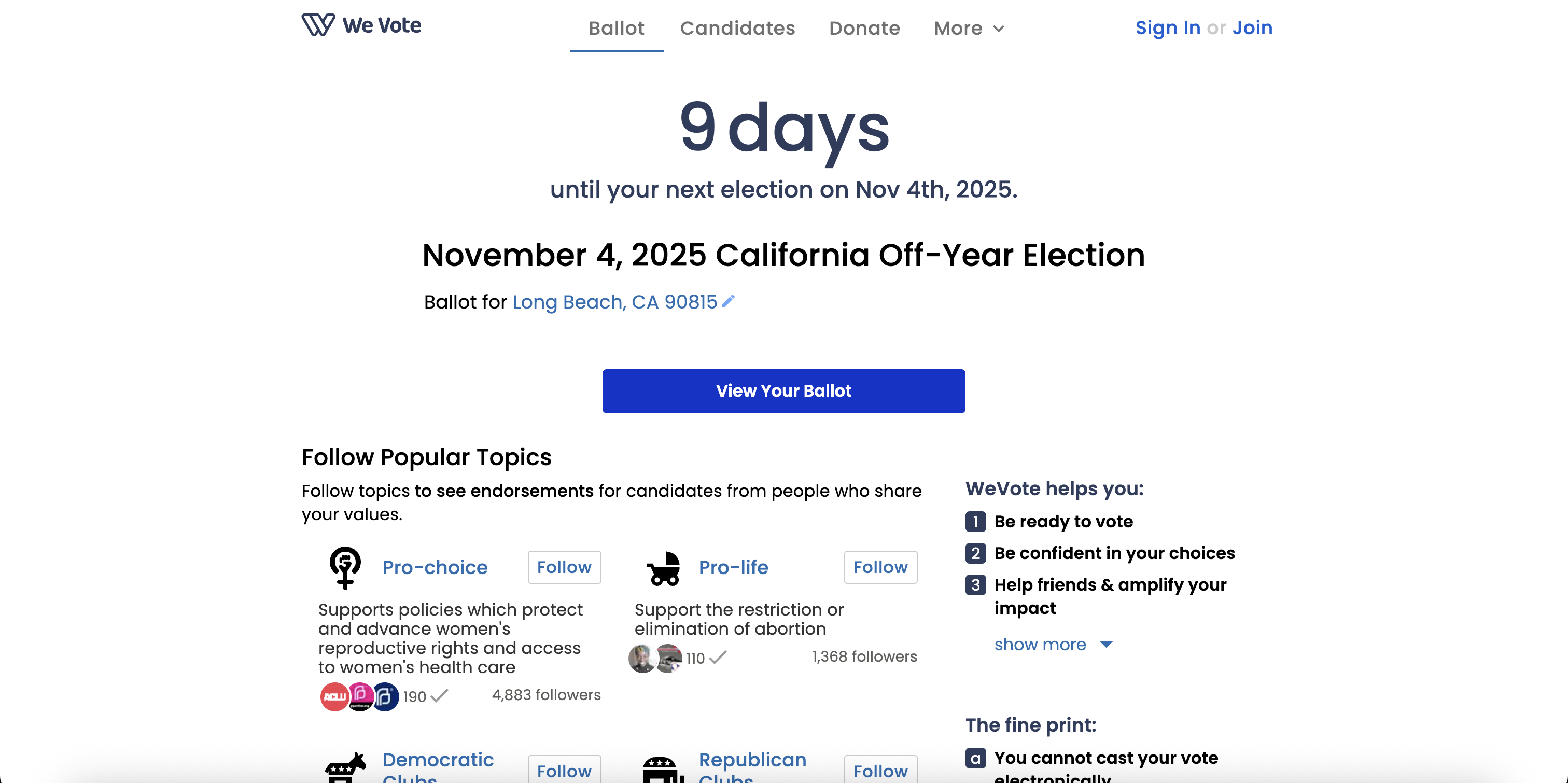Screen dimensions: 1568x783
Task: Click the We Vote logo
Action: (361, 25)
